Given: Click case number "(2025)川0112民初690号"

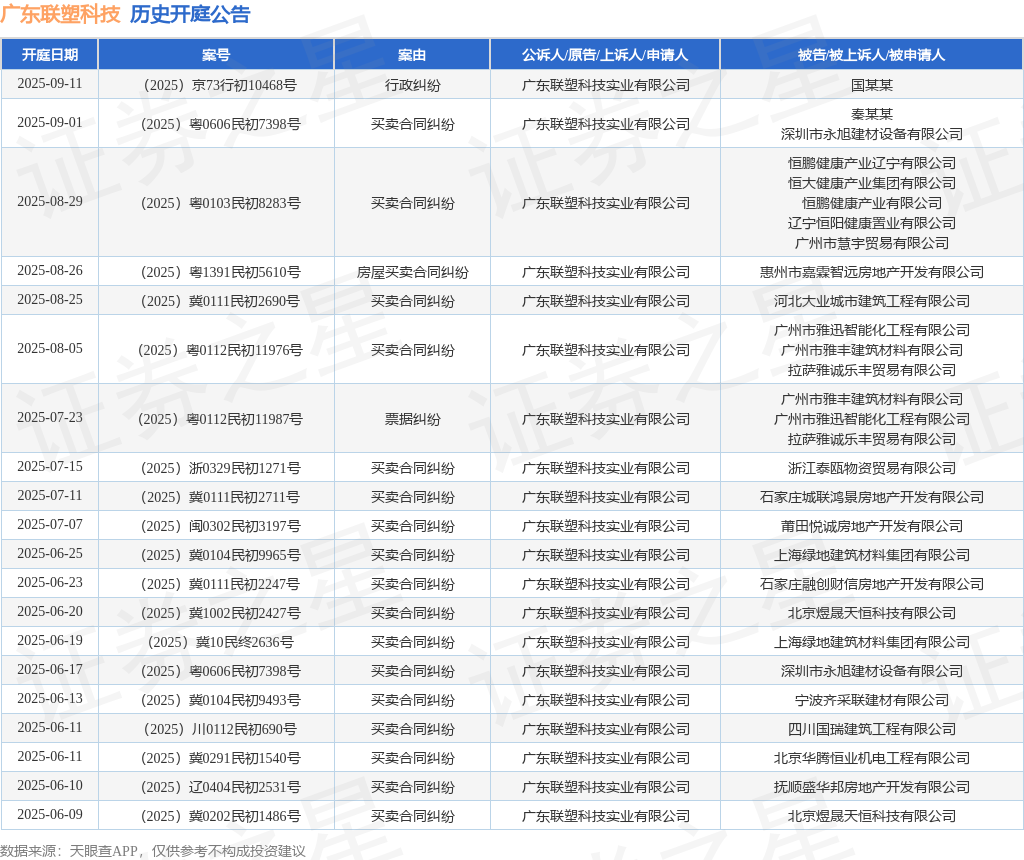Looking at the screenshot, I should pyautogui.click(x=220, y=729).
